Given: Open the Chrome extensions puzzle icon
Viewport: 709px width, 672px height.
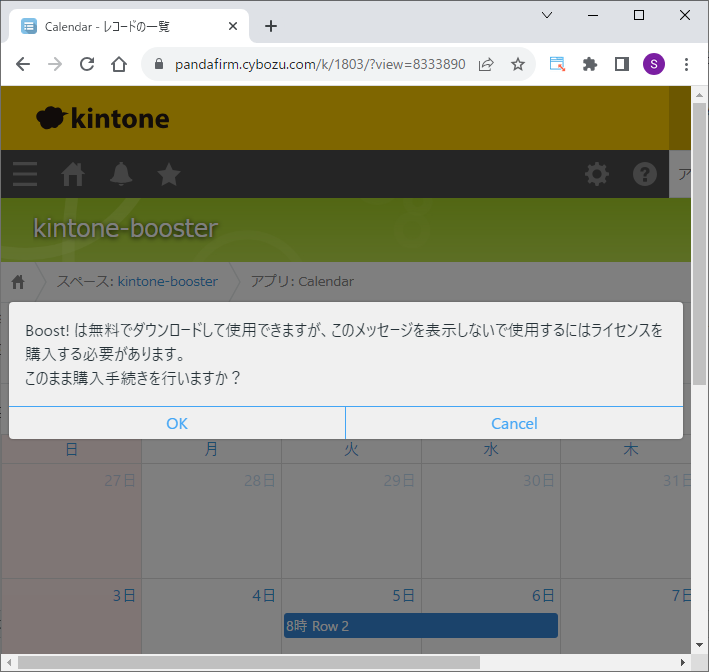Looking at the screenshot, I should click(590, 64).
